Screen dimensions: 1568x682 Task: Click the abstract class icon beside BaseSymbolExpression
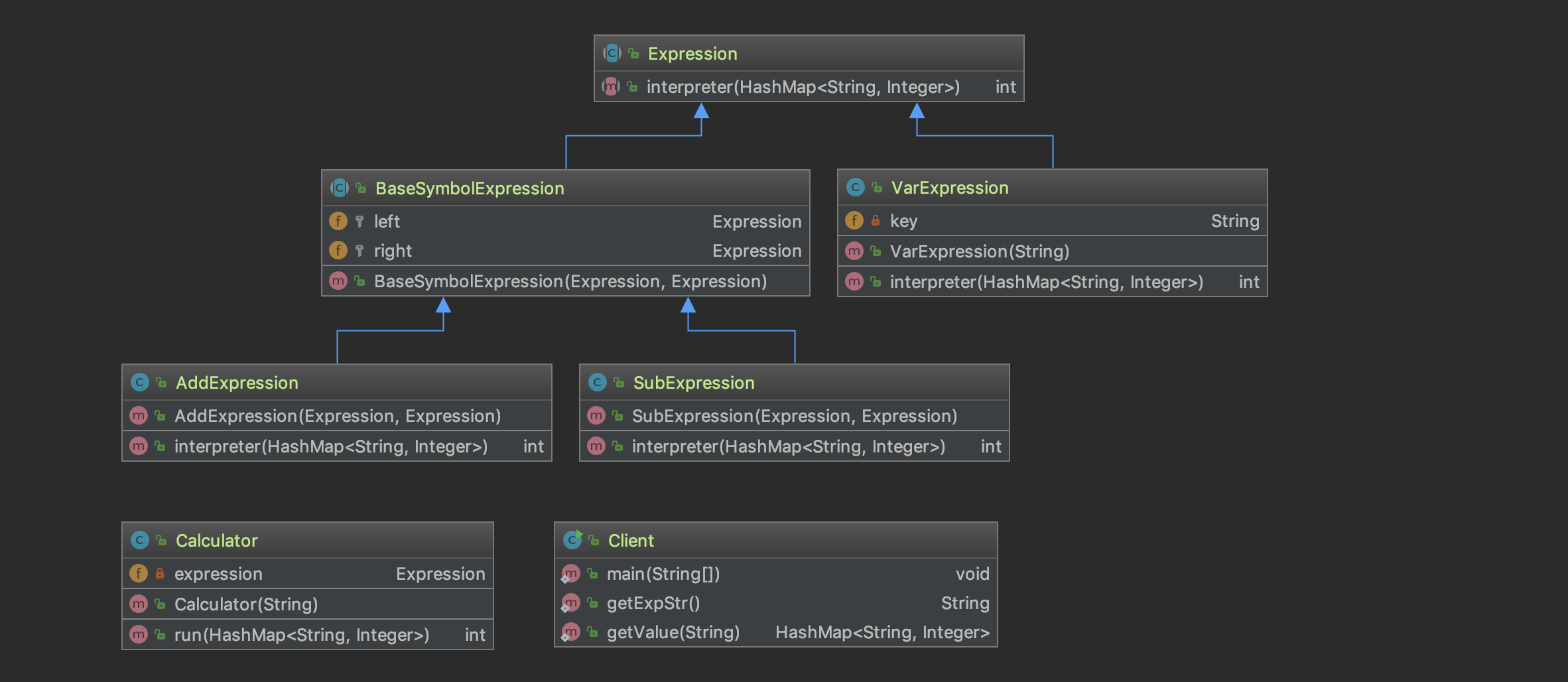click(339, 188)
